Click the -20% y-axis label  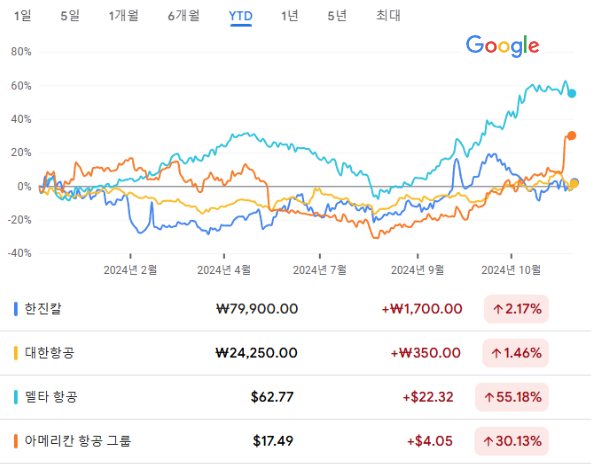(x=20, y=220)
